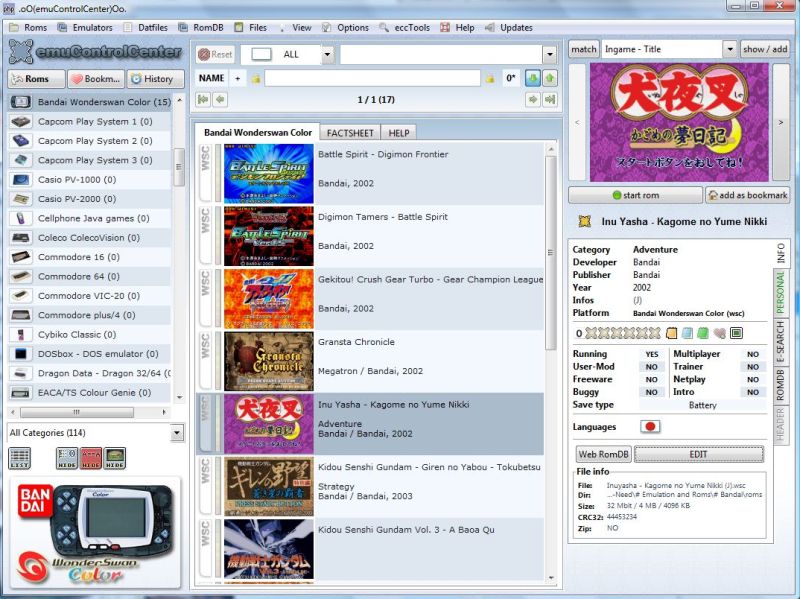This screenshot has height=599, width=800.
Task: Go to previous results page arrow
Action: [220, 99]
